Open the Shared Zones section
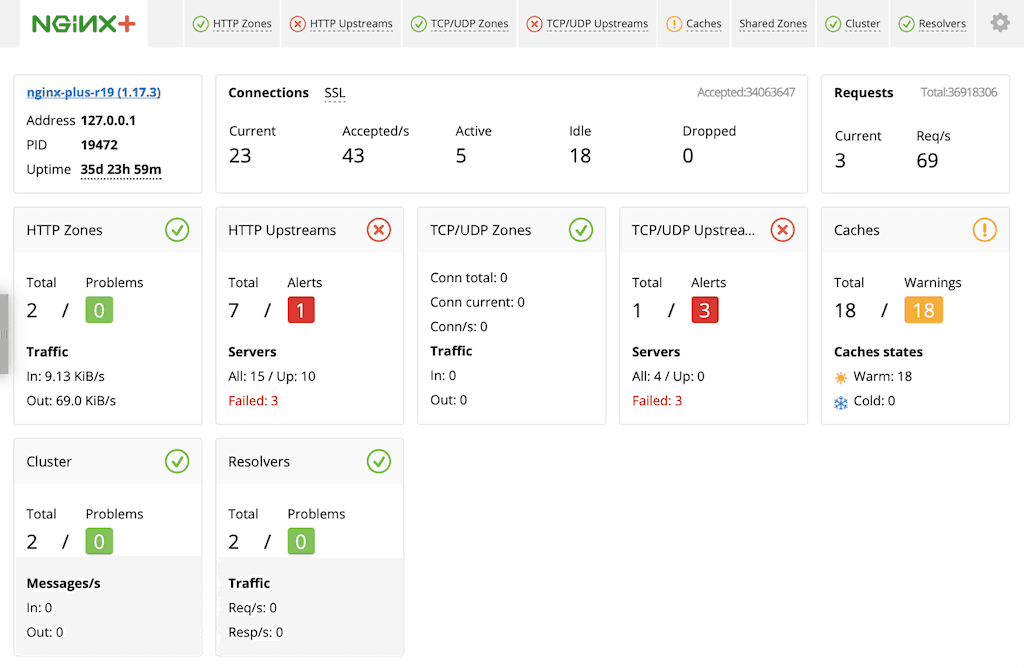Viewport: 1024px width, 668px height. 773,23
